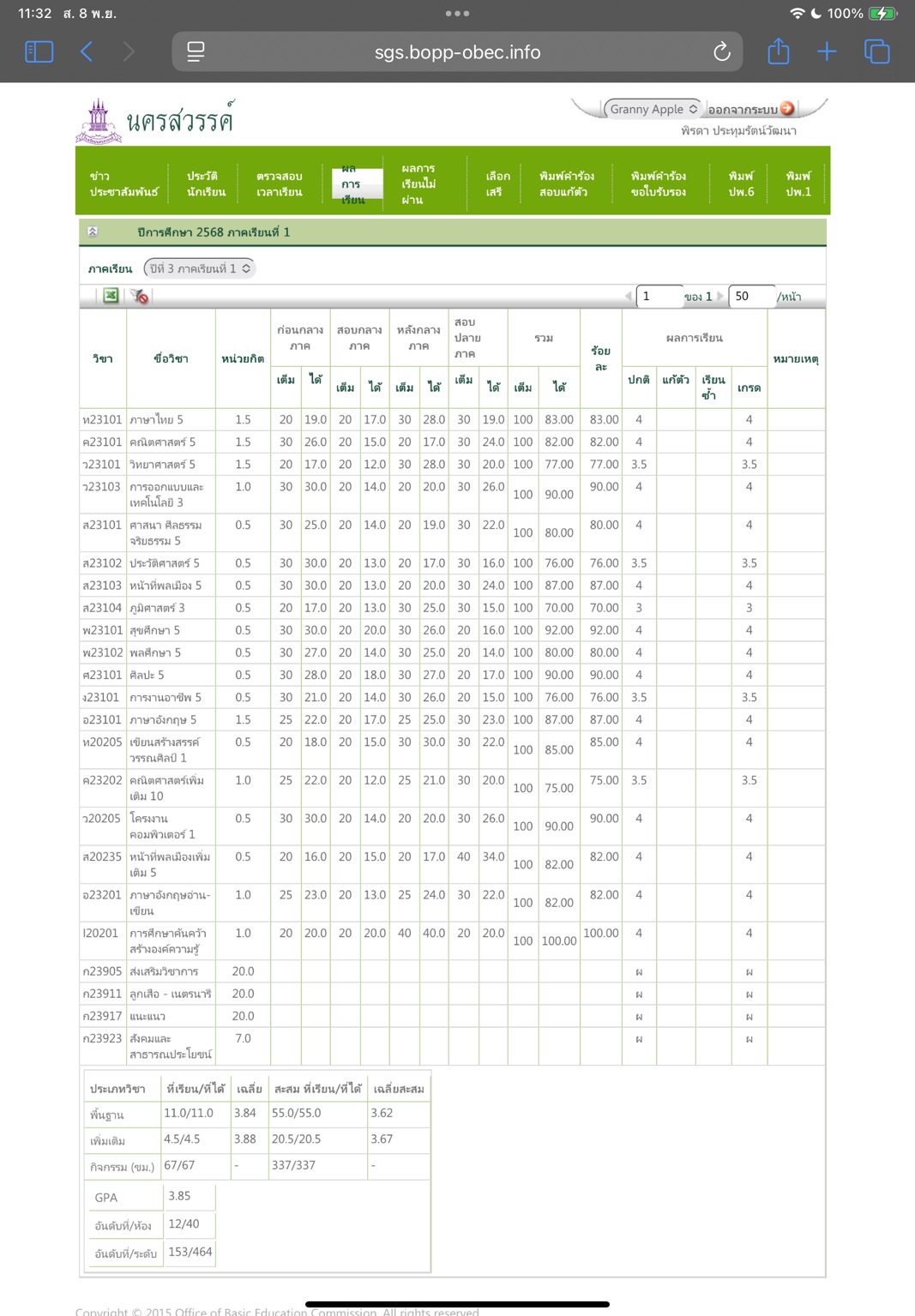The image size is (915, 1316).
Task: Open the พิมพ์ ปพ.6 menu item
Action: click(x=741, y=183)
